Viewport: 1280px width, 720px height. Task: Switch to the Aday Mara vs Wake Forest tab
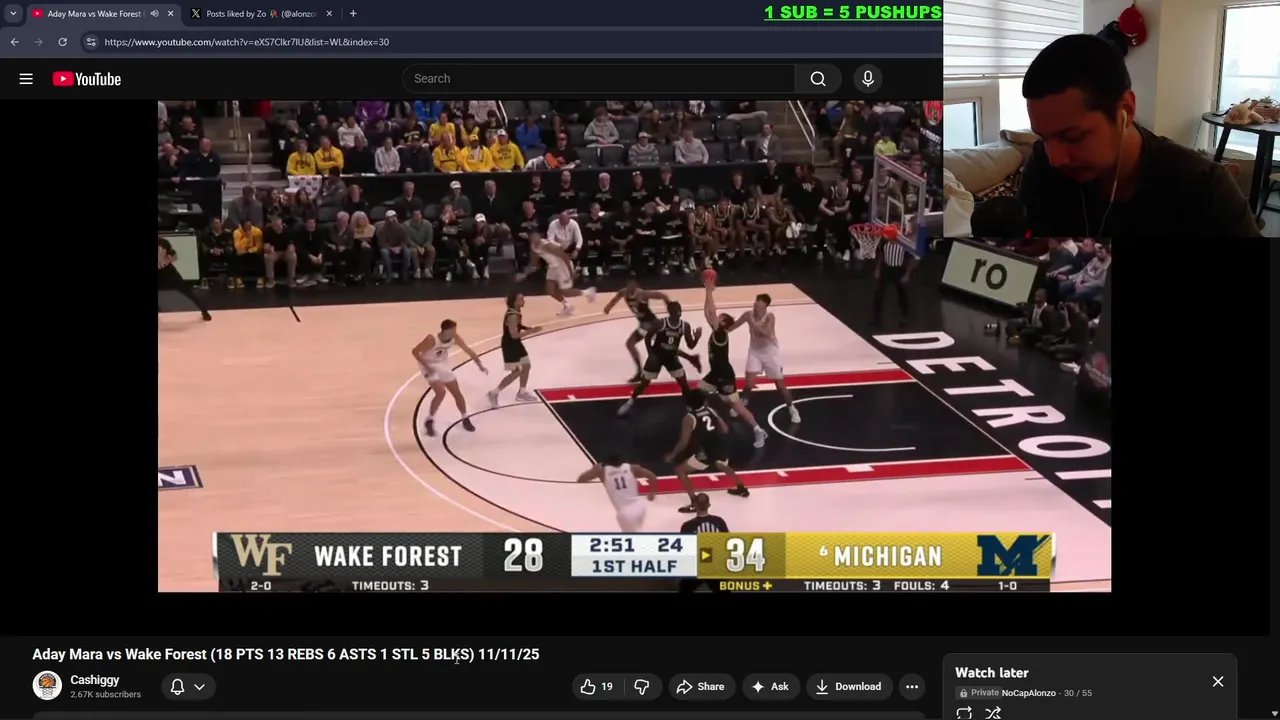(x=94, y=14)
